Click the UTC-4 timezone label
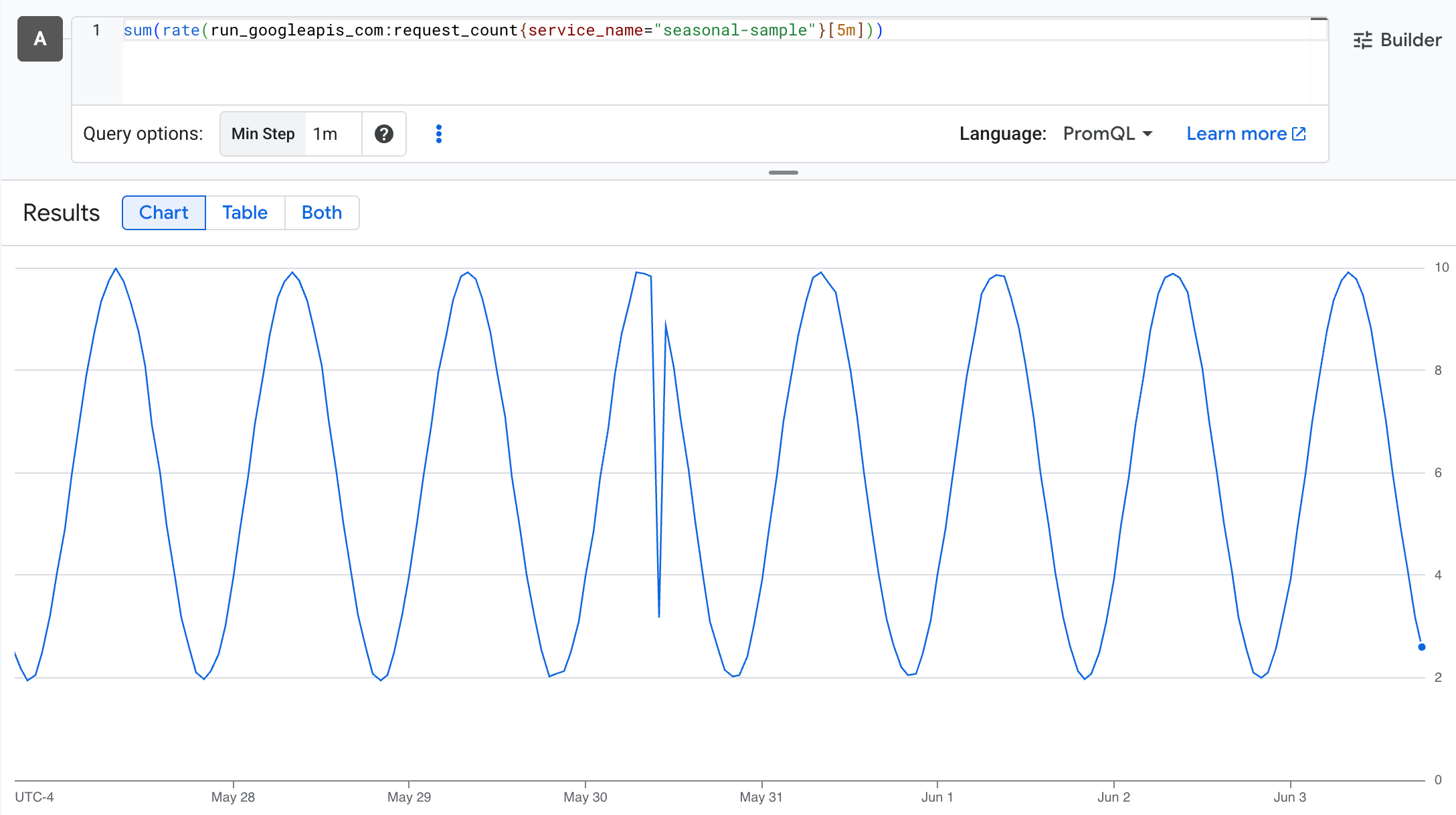 pos(34,797)
